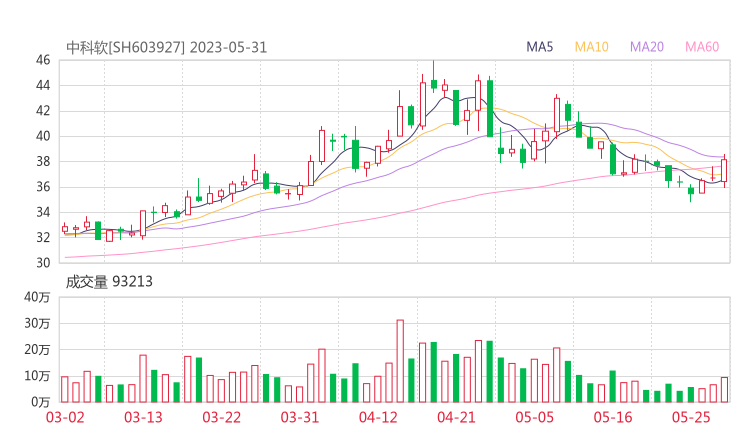Click the 40万 volume axis label

pos(37,297)
